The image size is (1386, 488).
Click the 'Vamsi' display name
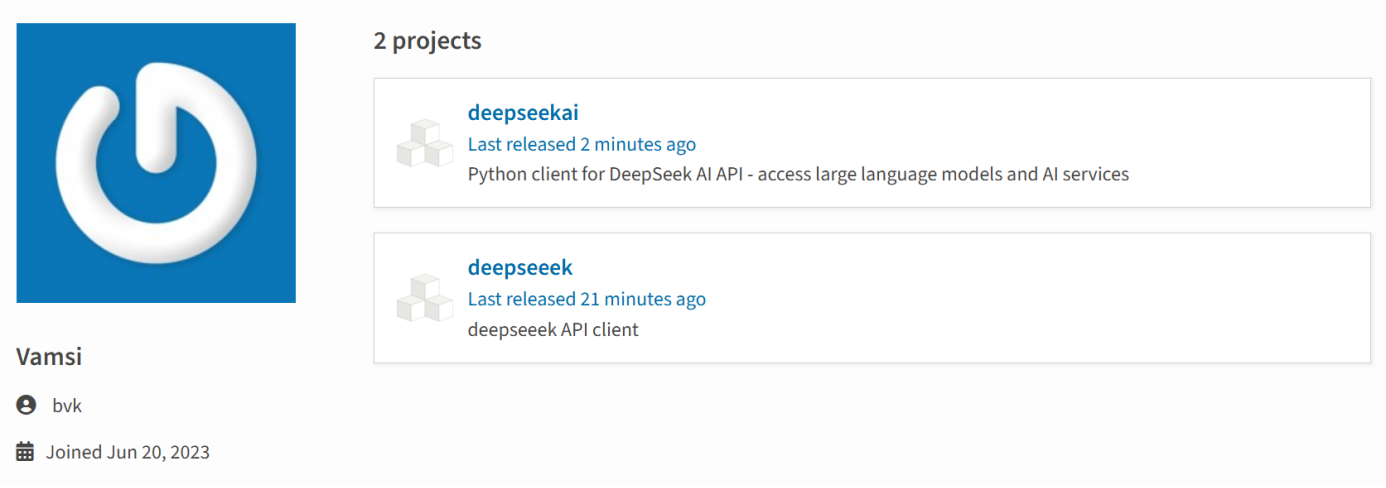pos(49,356)
